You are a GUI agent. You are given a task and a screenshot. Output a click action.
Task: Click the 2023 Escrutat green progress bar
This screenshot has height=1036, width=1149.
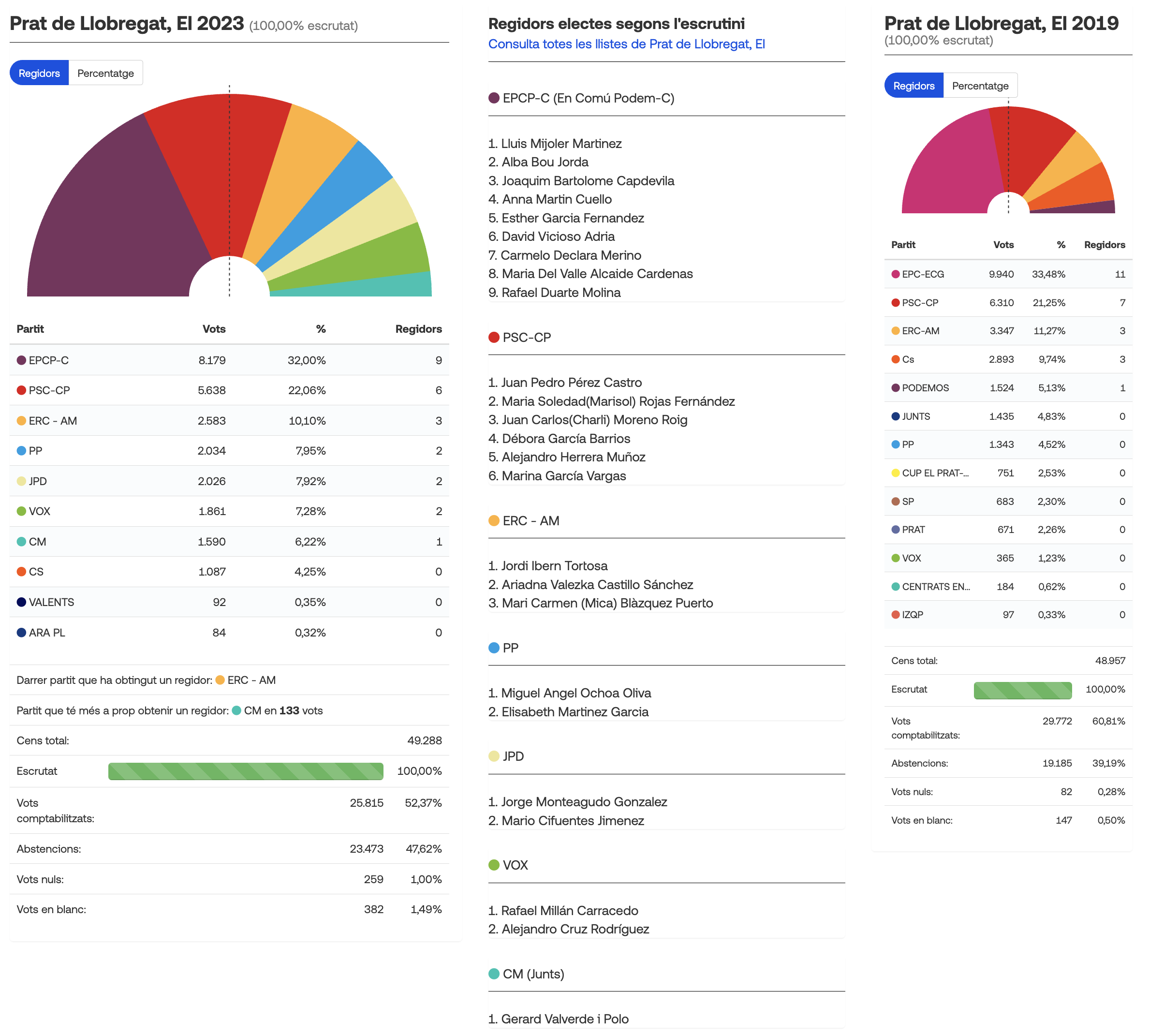point(246,771)
